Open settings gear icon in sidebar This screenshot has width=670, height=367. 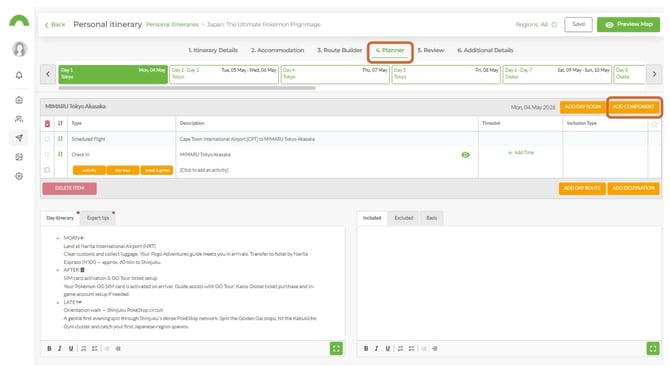pos(19,176)
